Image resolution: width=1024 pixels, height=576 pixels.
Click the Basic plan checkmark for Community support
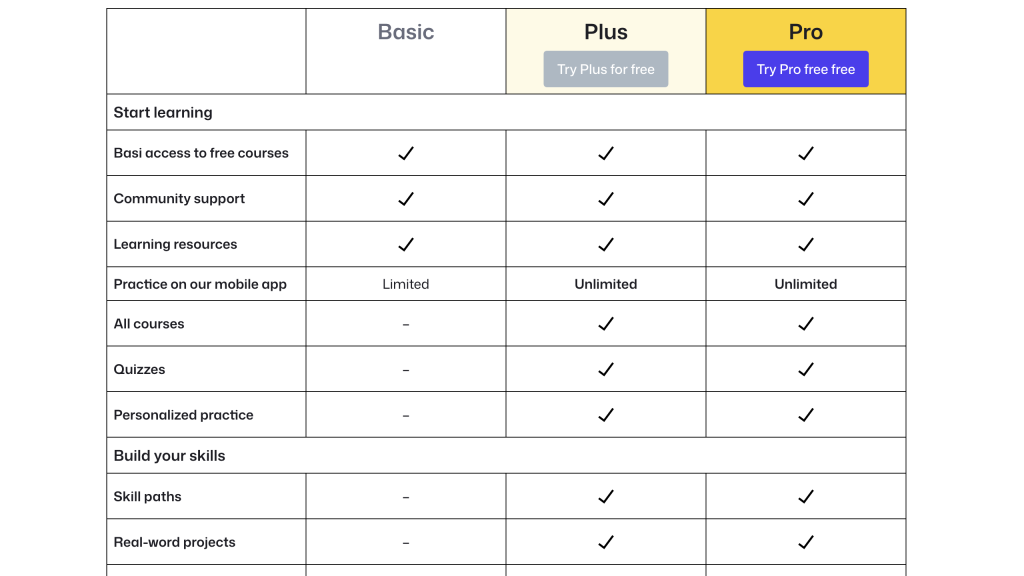[x=405, y=198]
